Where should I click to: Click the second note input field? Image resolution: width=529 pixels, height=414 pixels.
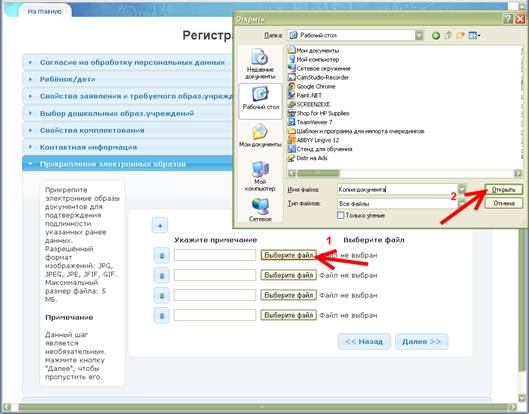click(x=215, y=275)
